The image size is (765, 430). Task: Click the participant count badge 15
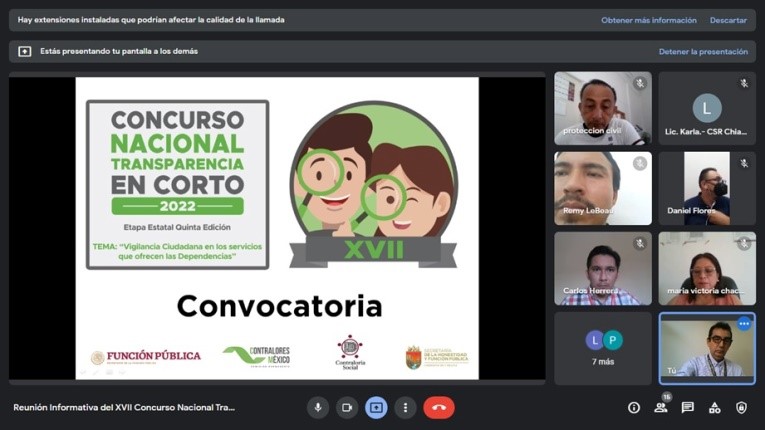[x=667, y=397]
